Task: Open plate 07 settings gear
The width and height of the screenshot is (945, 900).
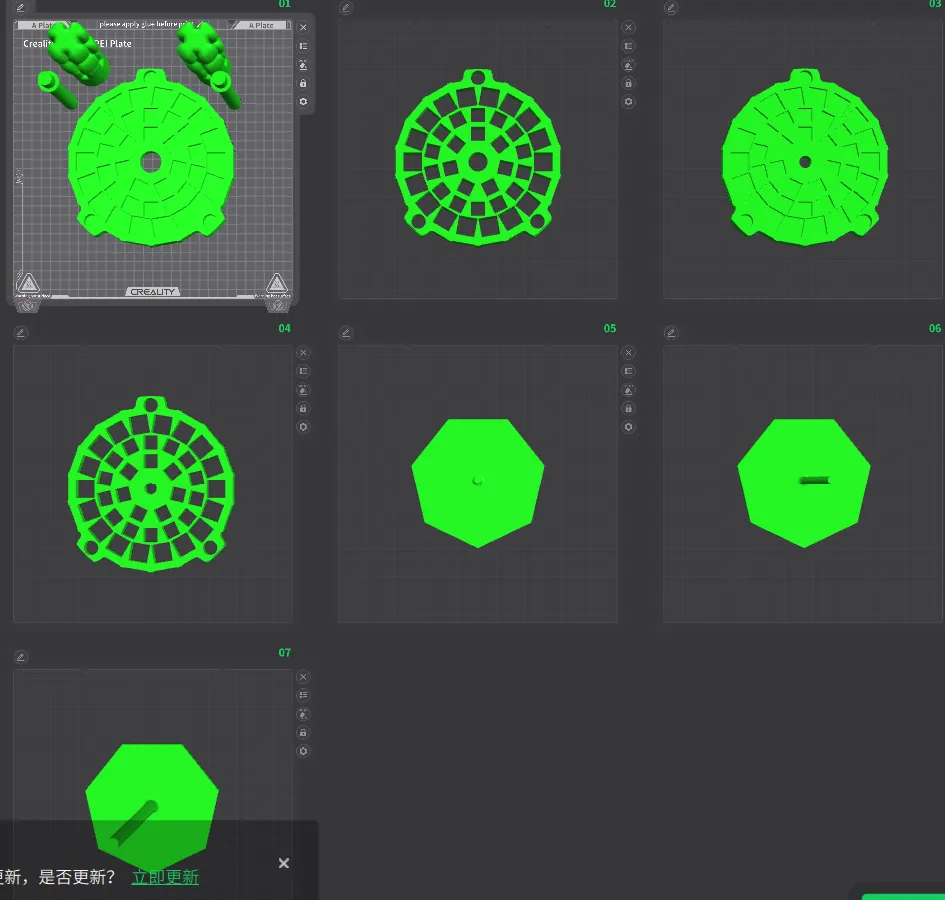Action: [x=303, y=751]
